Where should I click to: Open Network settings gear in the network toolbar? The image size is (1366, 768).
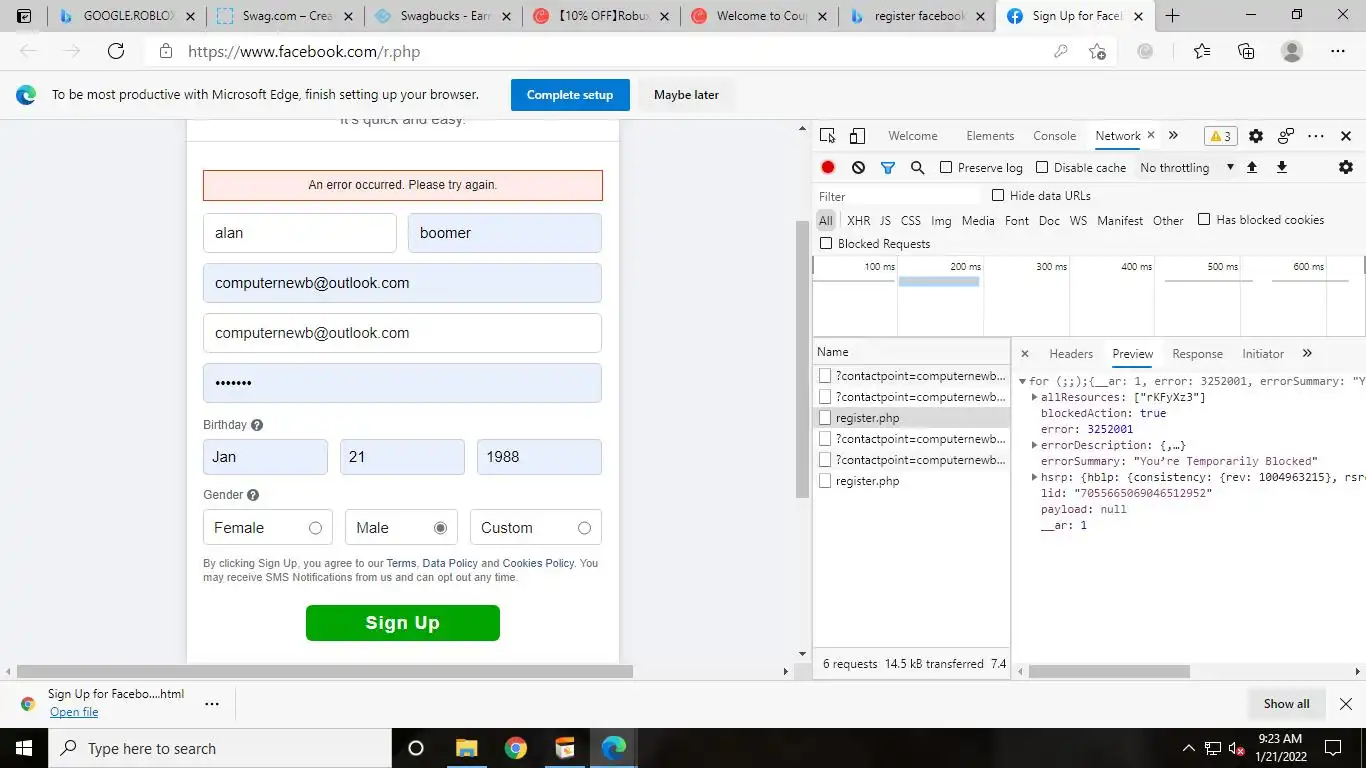[x=1346, y=167]
